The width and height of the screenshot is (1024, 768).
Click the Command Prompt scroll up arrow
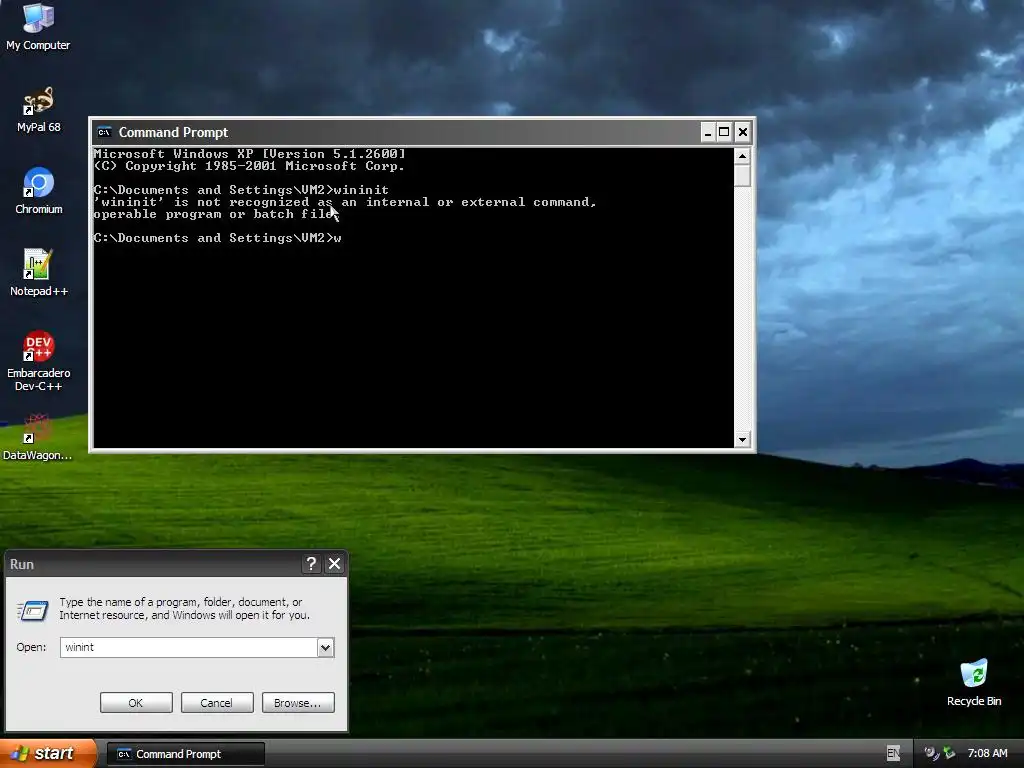[x=742, y=156]
